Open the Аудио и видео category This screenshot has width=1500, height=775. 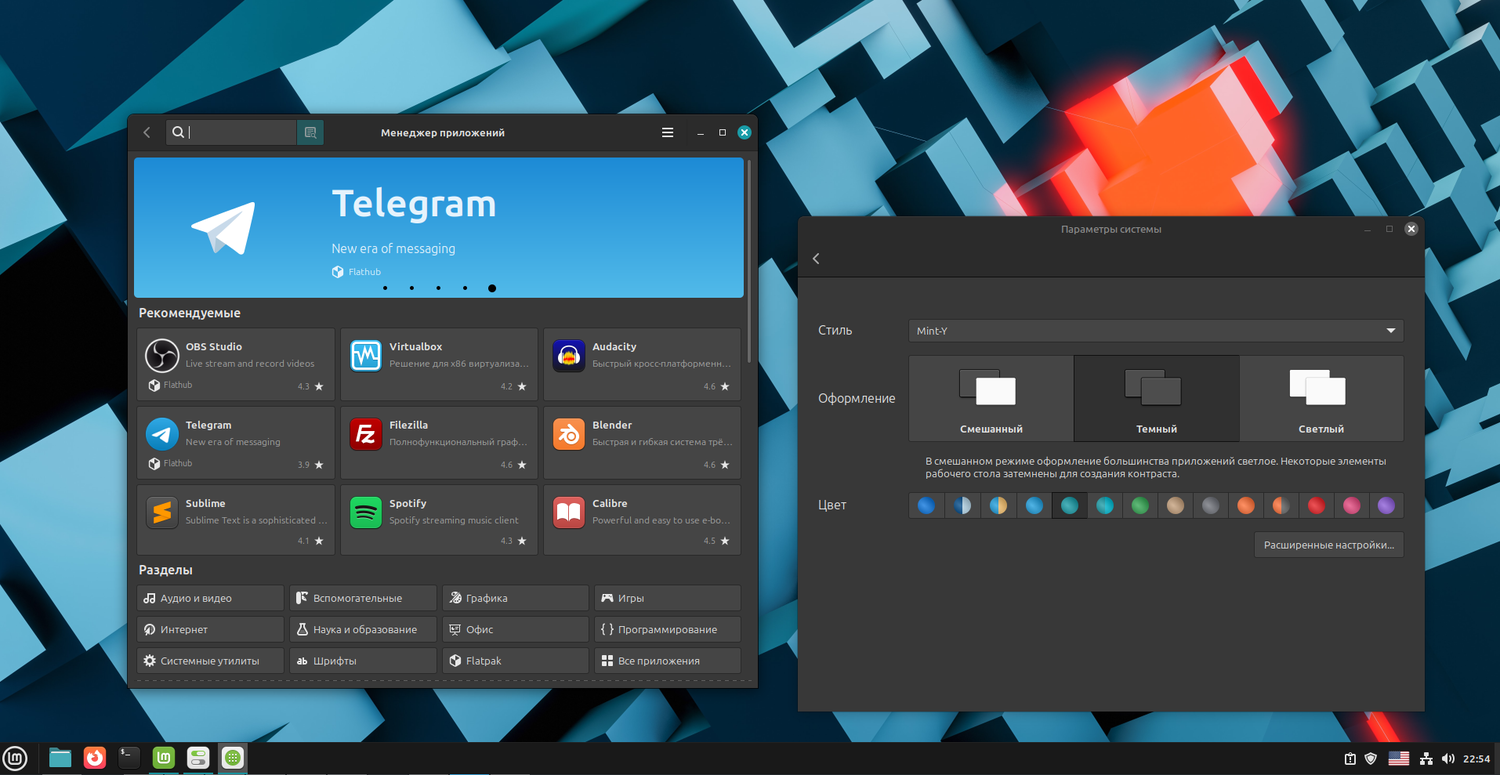coord(211,598)
